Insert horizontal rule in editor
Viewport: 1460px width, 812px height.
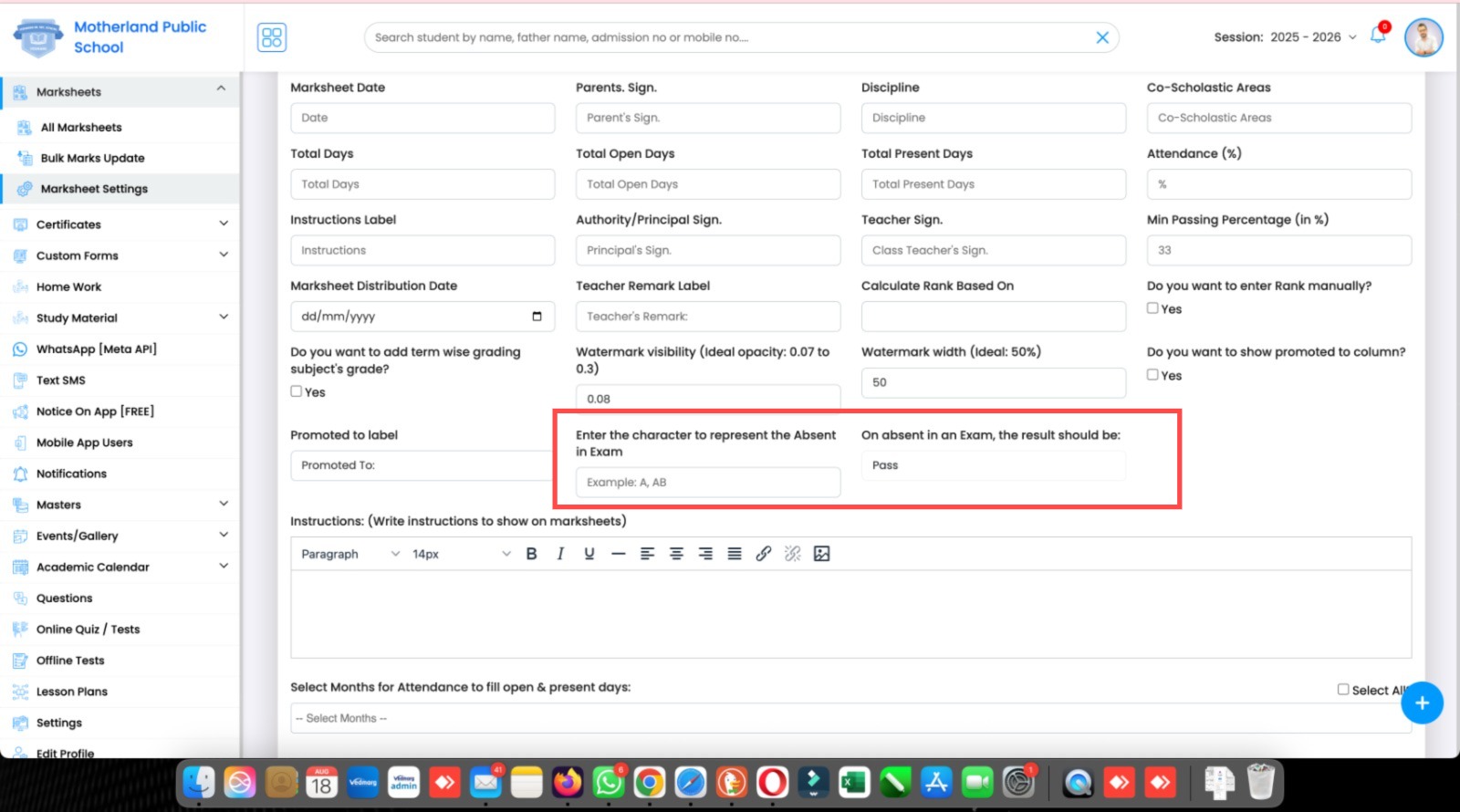[619, 554]
